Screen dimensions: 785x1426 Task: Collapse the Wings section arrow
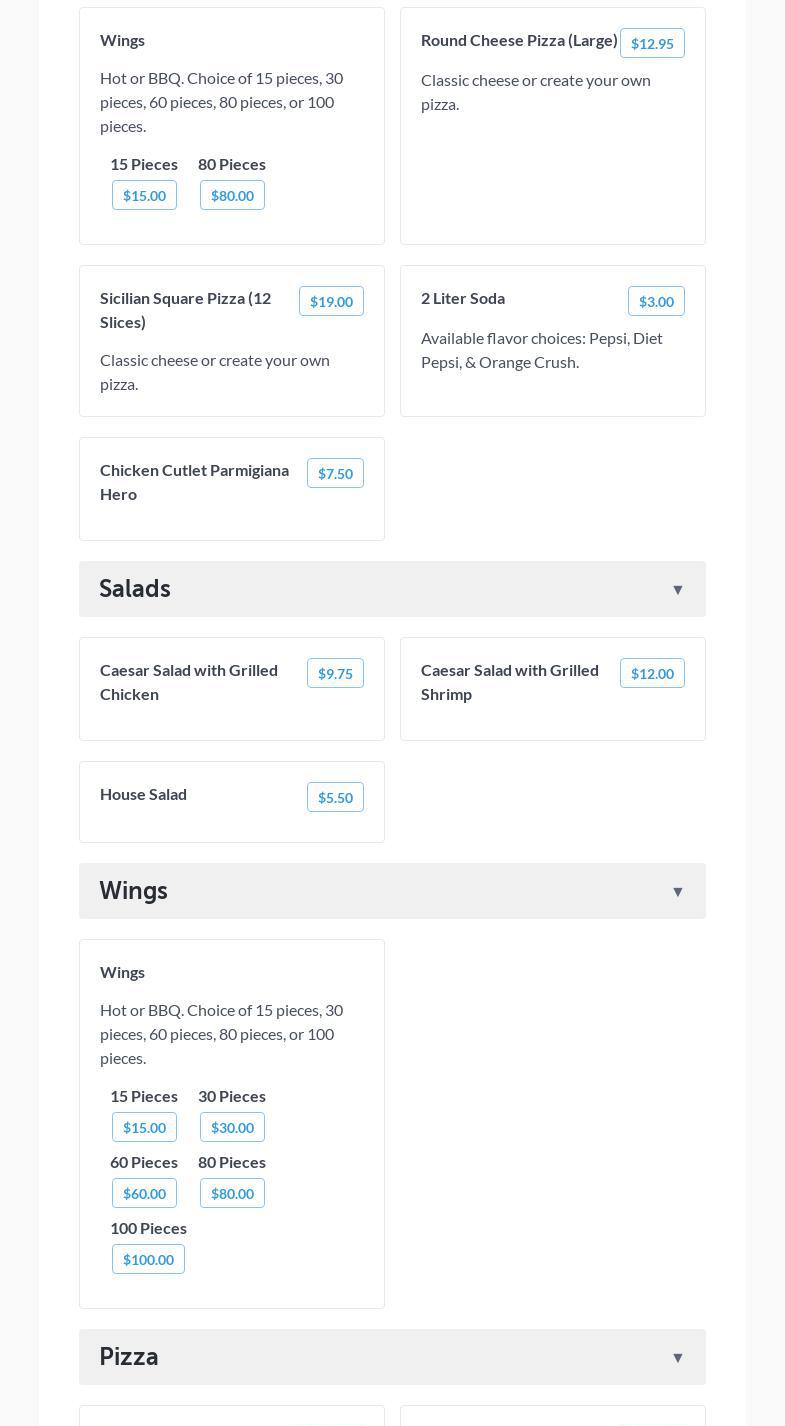[677, 892]
